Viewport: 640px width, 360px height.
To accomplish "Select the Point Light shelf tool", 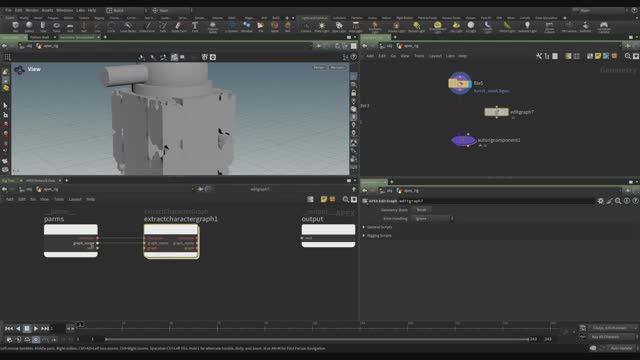I will (x=322, y=27).
